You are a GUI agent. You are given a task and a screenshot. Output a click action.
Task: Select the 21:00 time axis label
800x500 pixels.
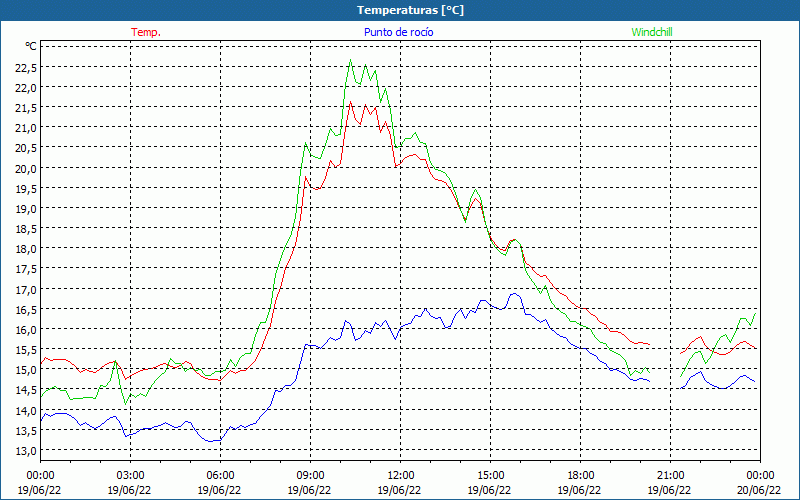tap(670, 475)
